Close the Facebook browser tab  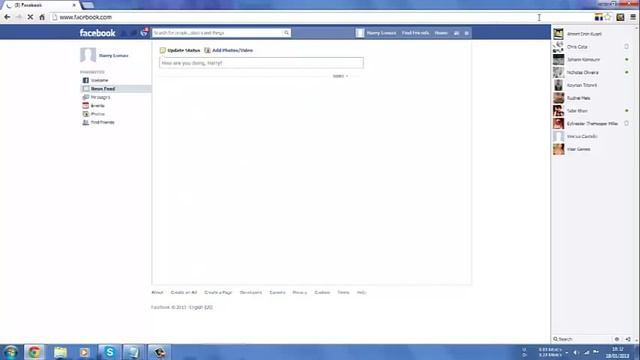pyautogui.click(x=74, y=5)
